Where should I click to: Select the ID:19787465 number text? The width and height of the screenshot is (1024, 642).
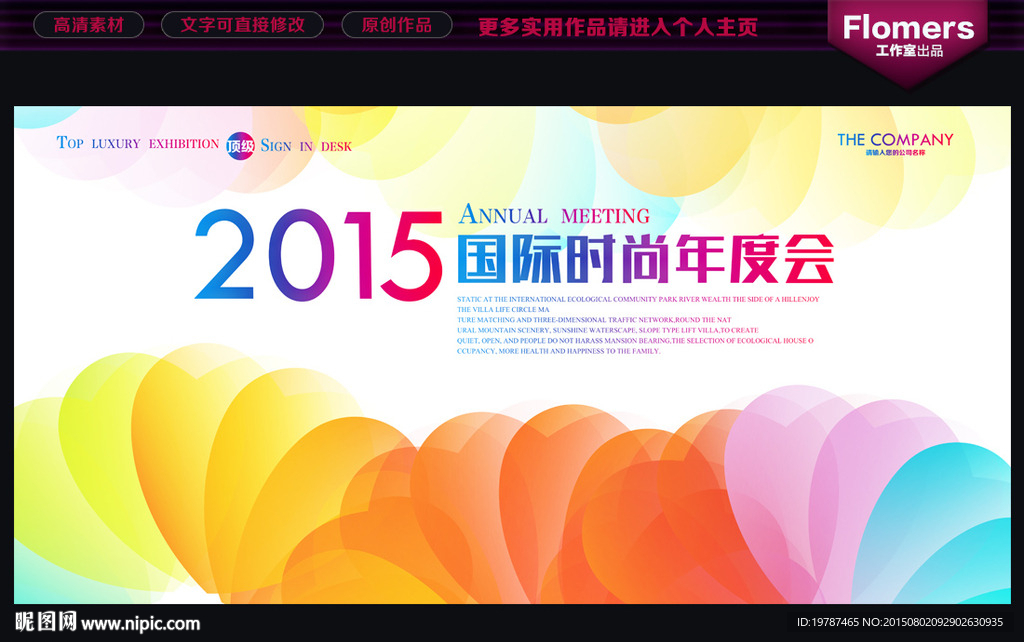[x=827, y=622]
